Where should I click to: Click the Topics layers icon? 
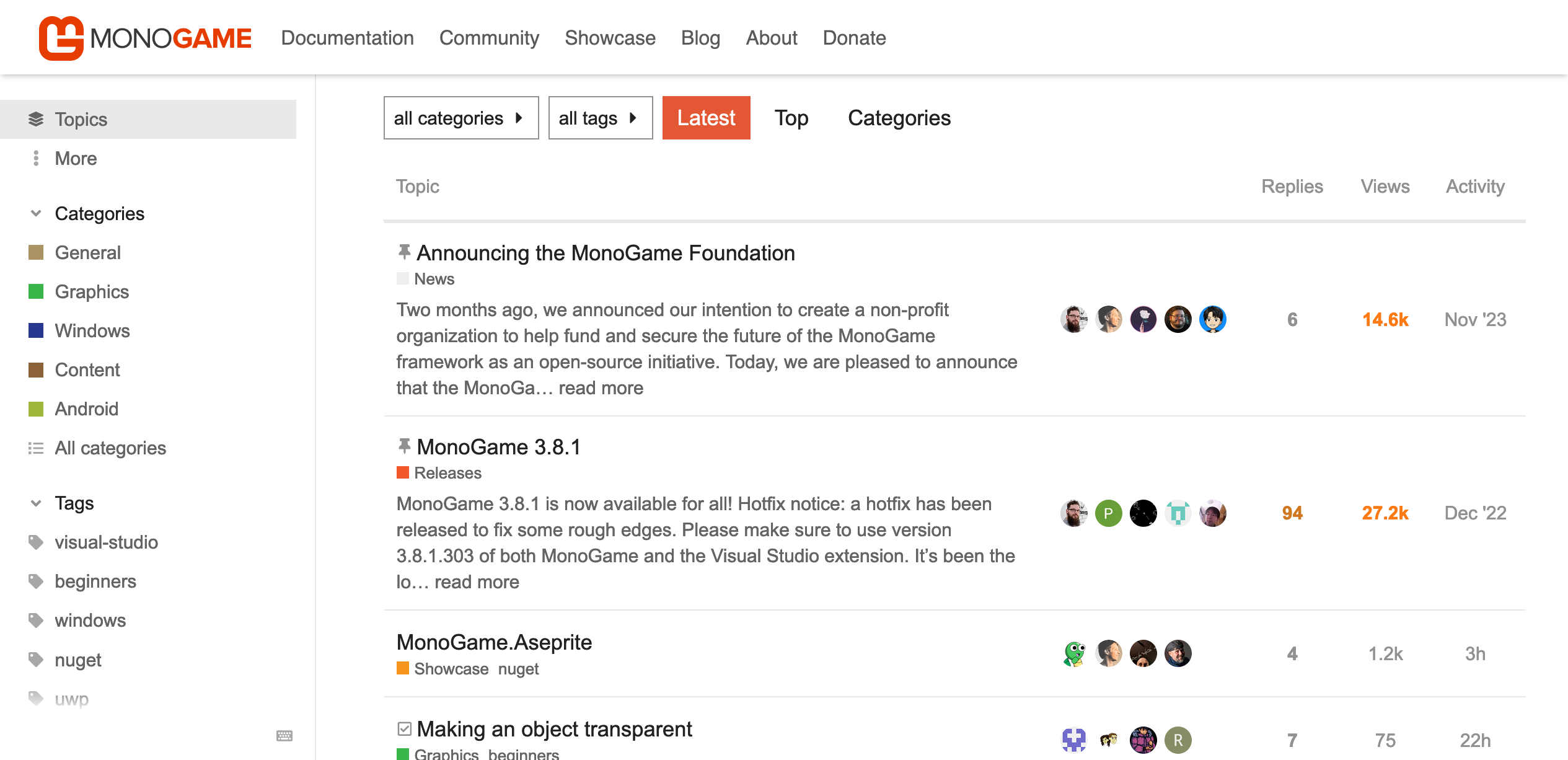coord(36,119)
